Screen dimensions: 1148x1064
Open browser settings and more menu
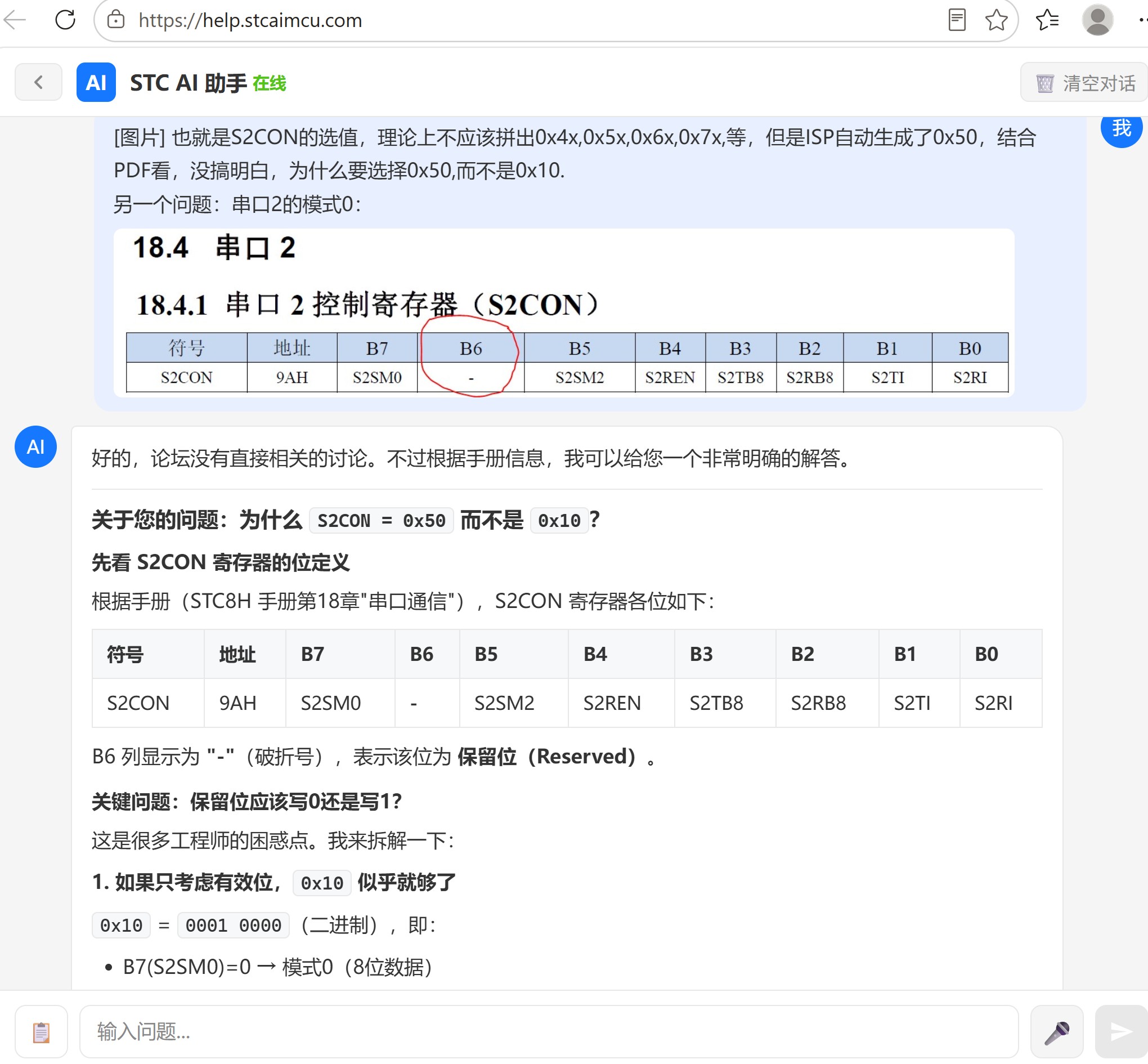tap(1143, 20)
